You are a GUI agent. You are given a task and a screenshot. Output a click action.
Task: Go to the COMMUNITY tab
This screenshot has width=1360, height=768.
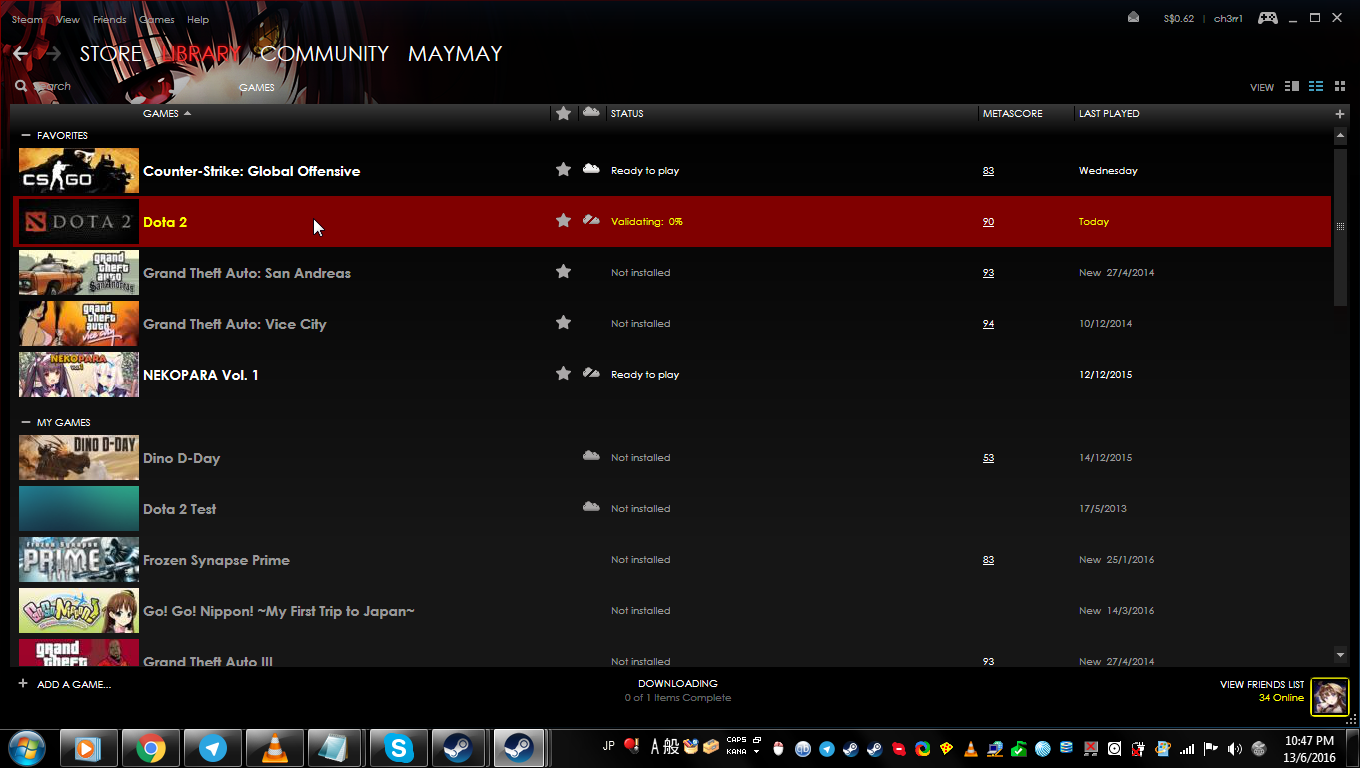(x=325, y=54)
